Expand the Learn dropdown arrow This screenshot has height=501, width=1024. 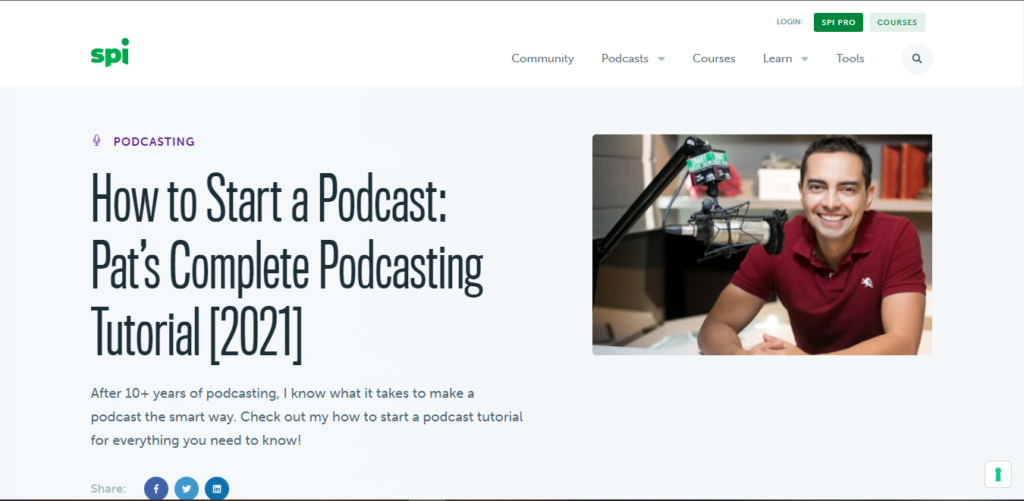point(805,59)
